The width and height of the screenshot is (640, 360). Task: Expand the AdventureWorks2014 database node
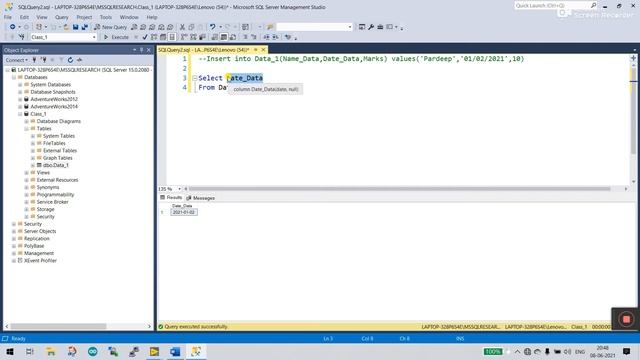(x=20, y=107)
